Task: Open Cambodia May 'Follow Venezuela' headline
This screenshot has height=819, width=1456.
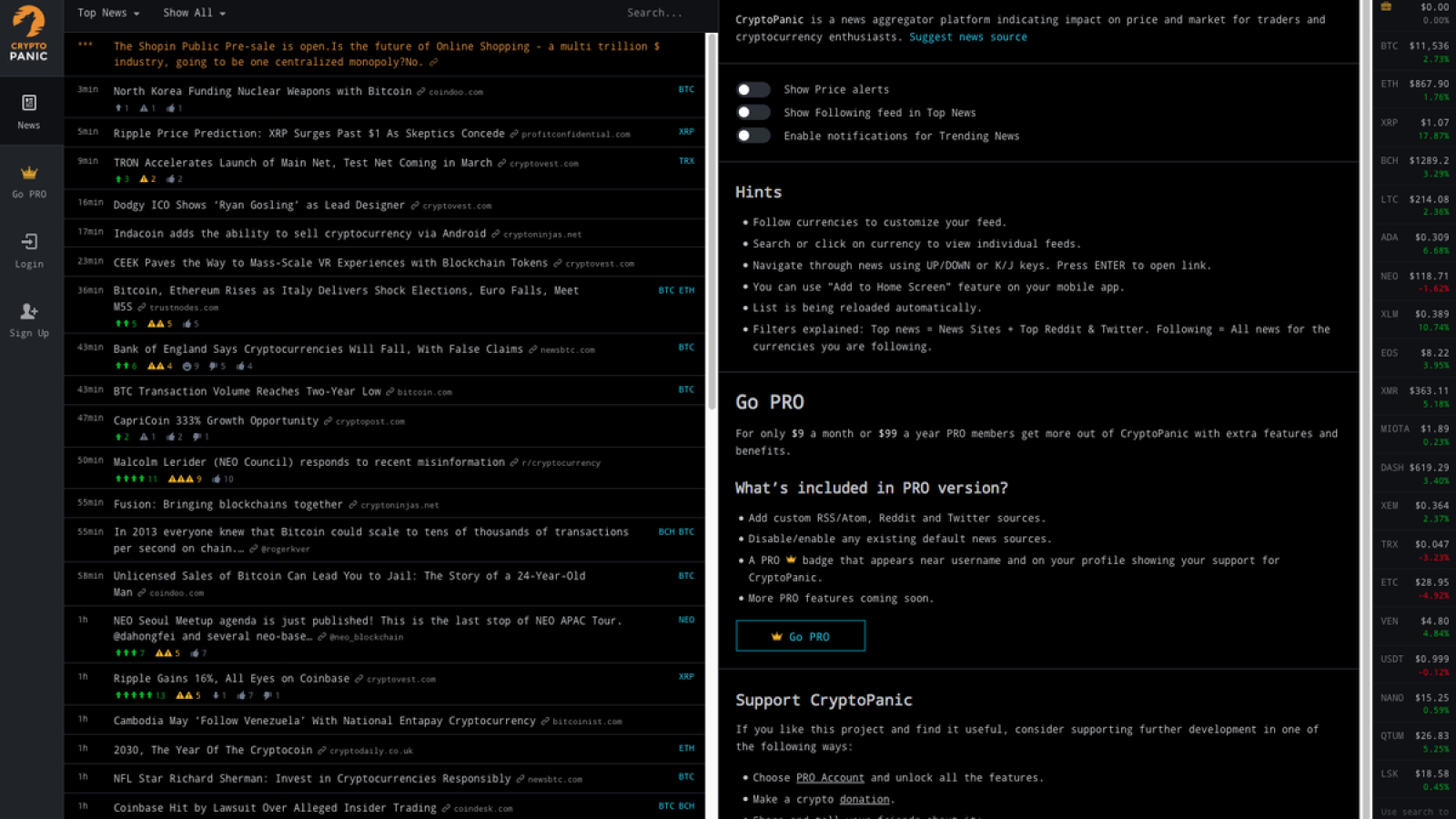Action: 325,722
